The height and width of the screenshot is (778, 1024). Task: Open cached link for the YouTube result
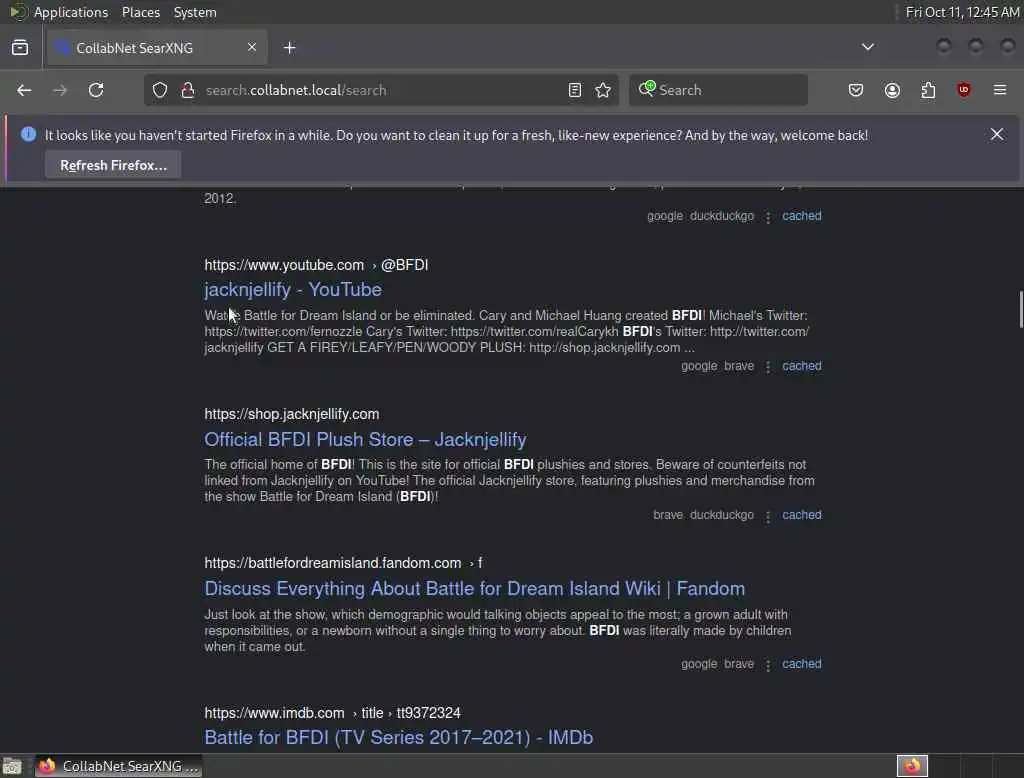(x=801, y=366)
